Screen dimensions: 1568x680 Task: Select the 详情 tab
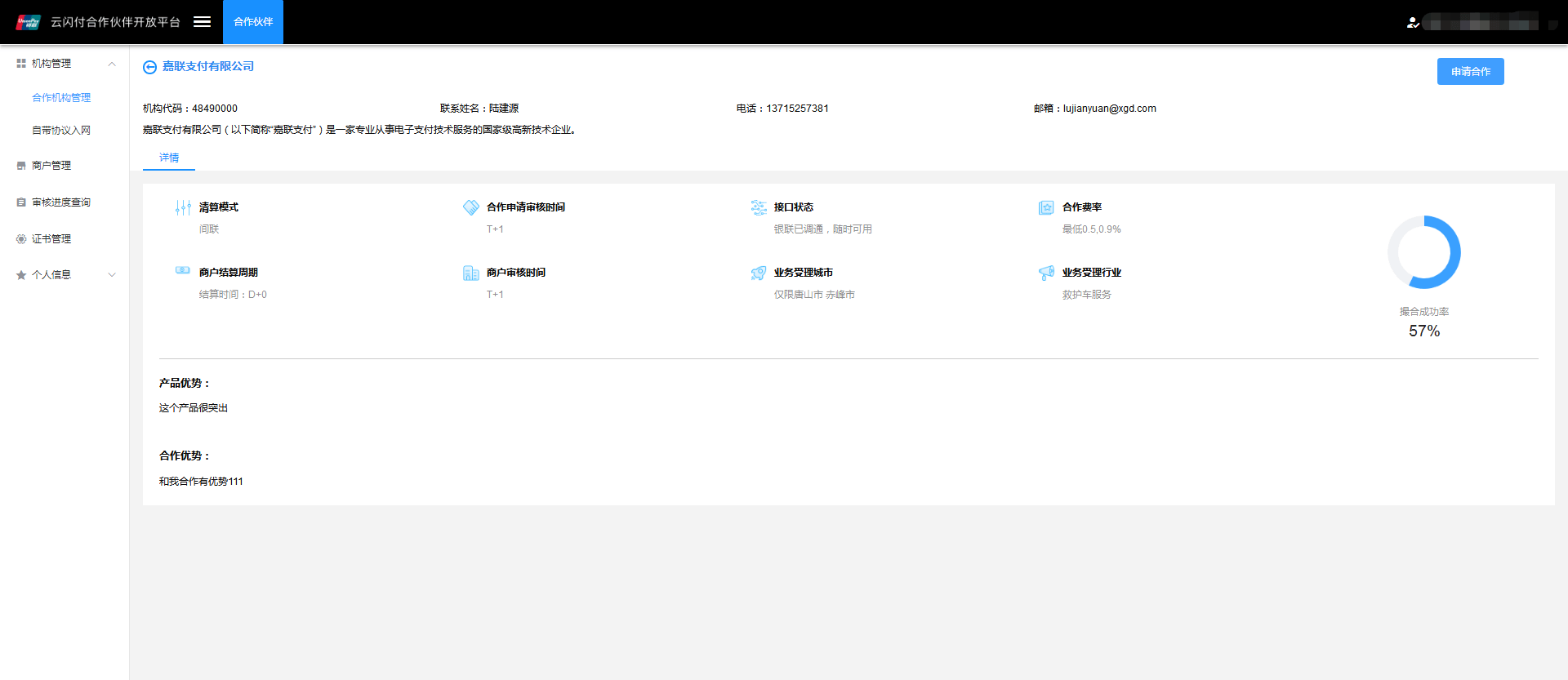point(169,158)
